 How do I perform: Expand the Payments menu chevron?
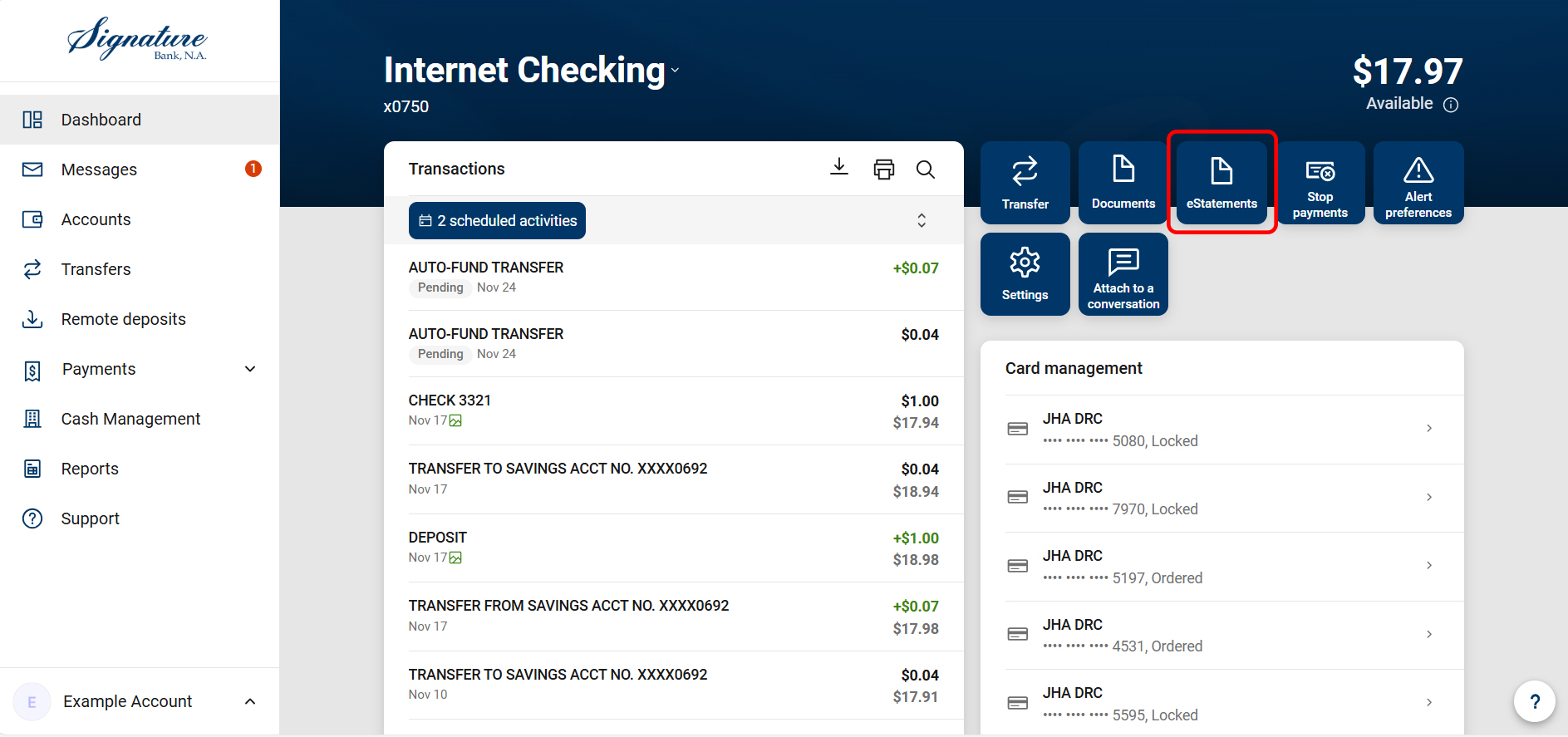tap(250, 369)
